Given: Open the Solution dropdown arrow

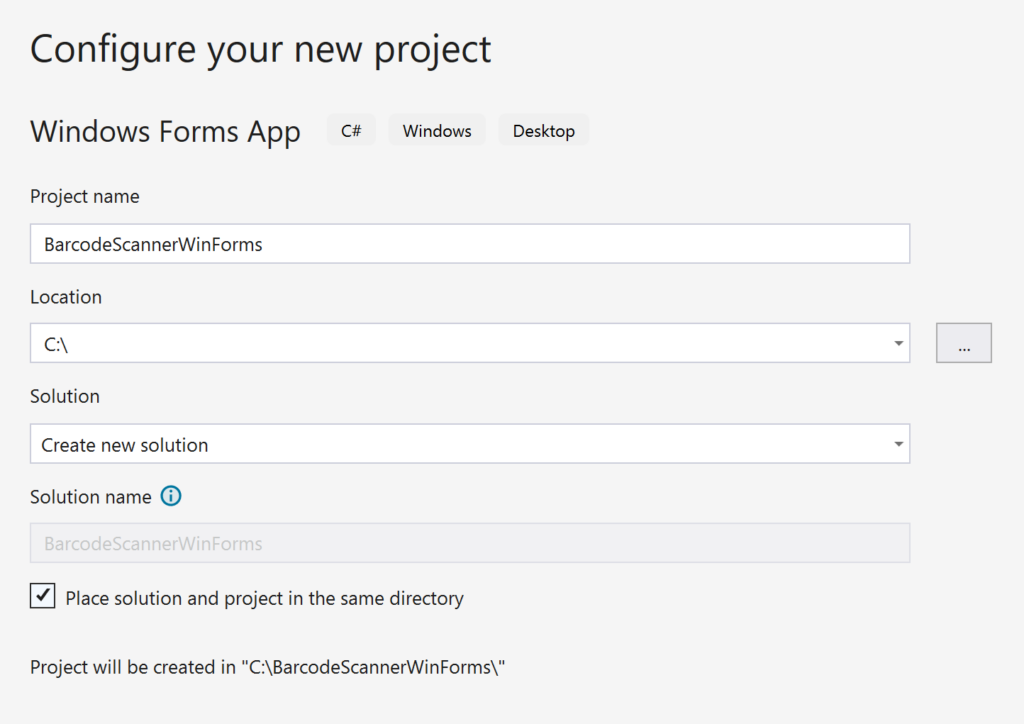Looking at the screenshot, I should (x=898, y=444).
